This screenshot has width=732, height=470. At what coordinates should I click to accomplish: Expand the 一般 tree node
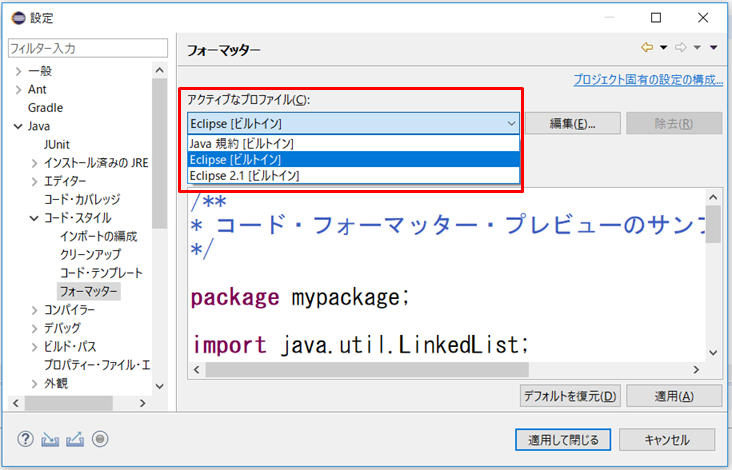(x=18, y=71)
